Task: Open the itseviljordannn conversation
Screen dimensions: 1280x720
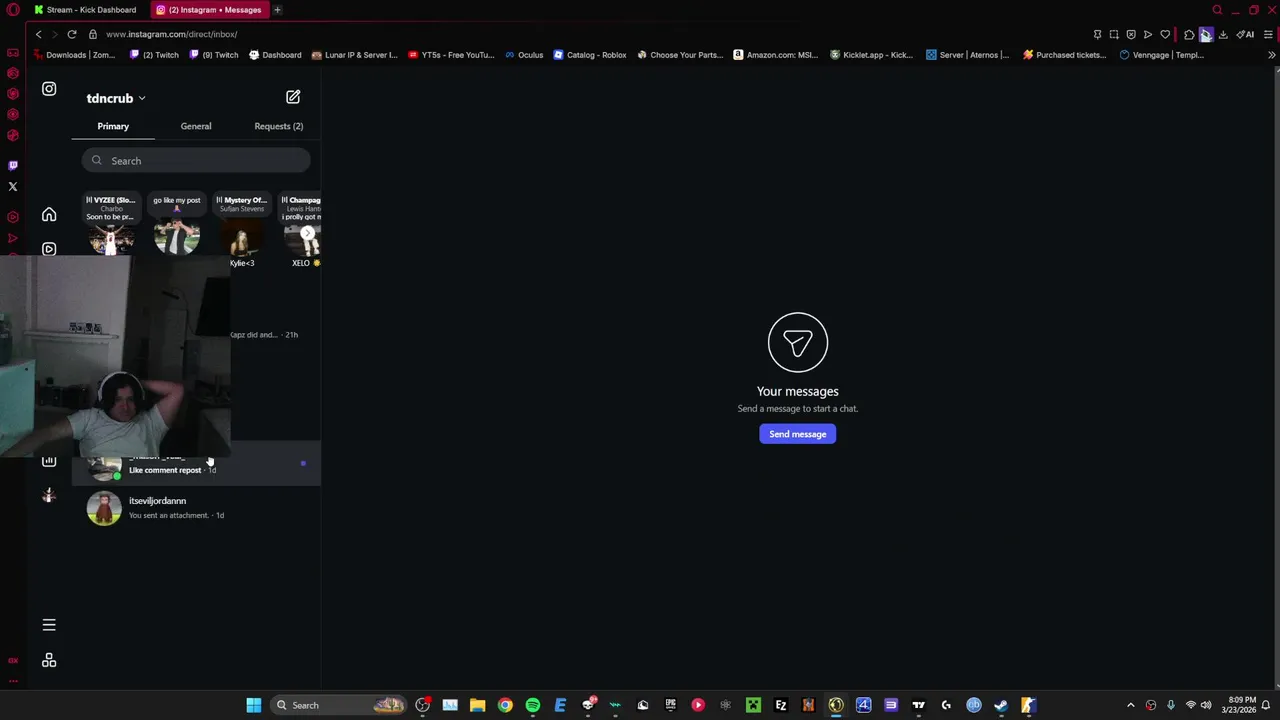Action: pos(196,508)
